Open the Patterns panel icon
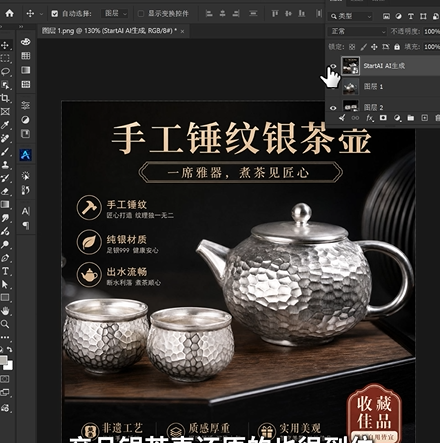This screenshot has width=440, height=443. (26, 84)
